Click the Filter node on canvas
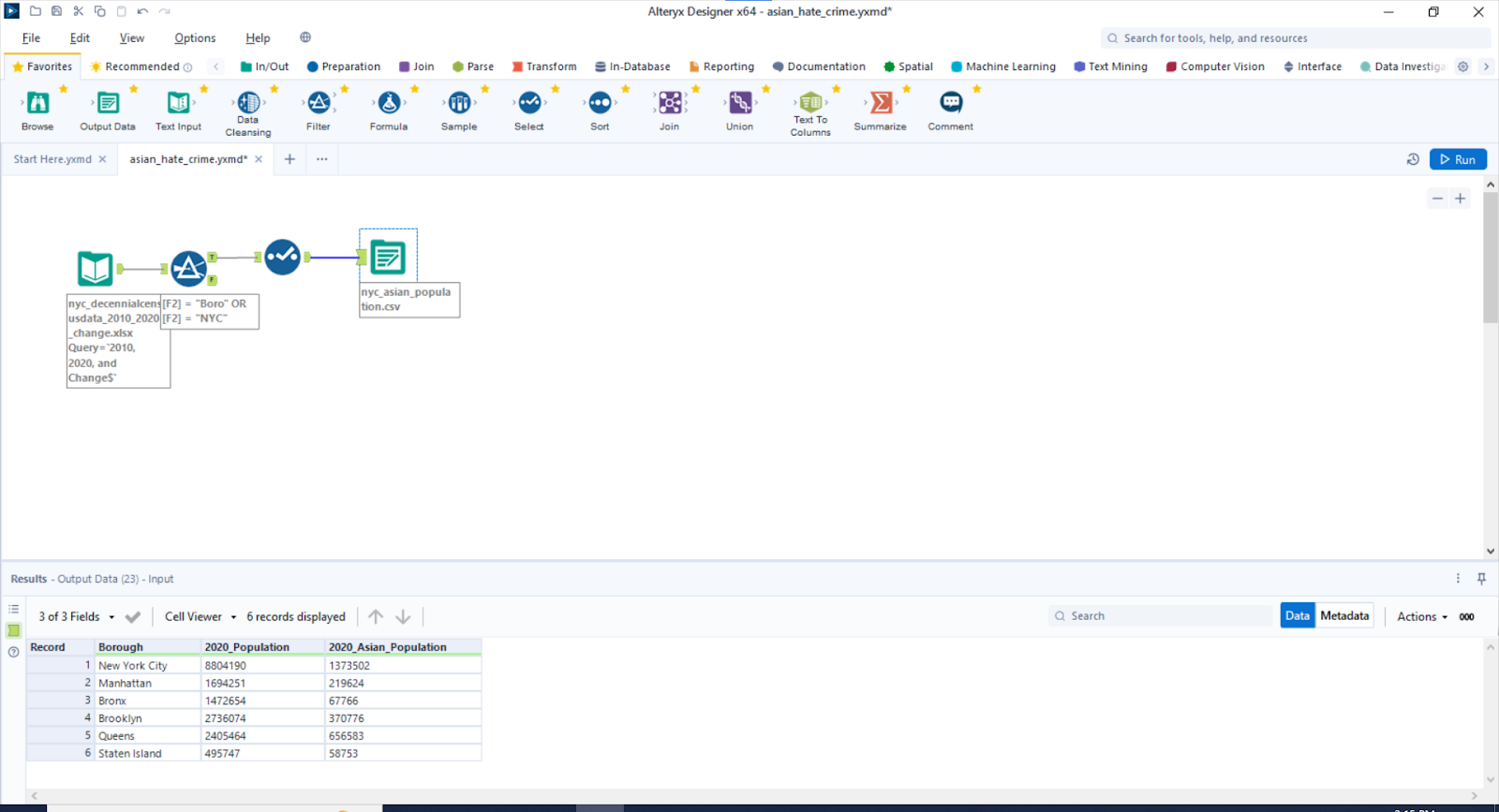 188,269
